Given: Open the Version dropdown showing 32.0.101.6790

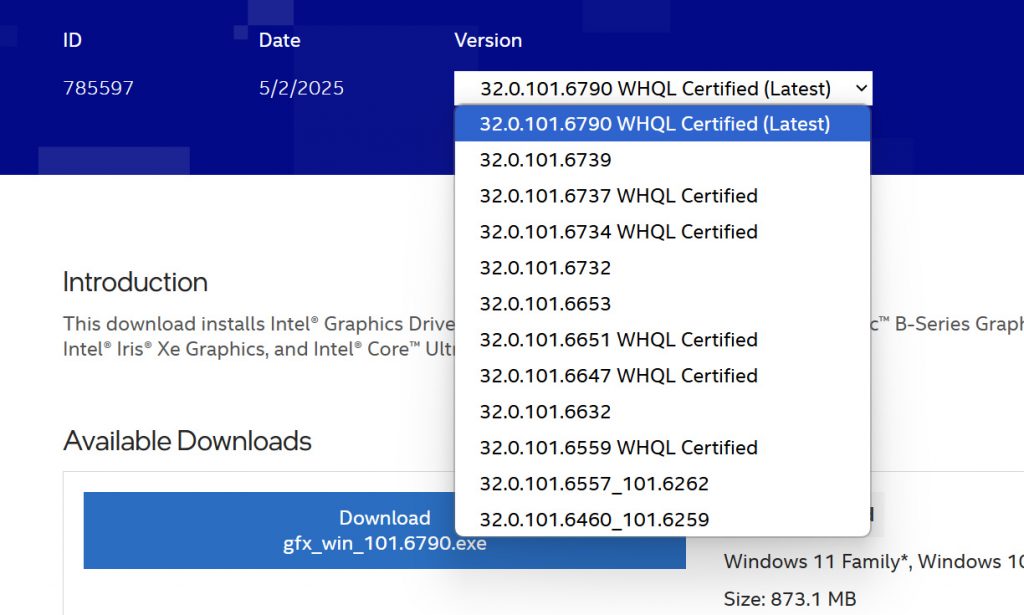Looking at the screenshot, I should [x=663, y=88].
